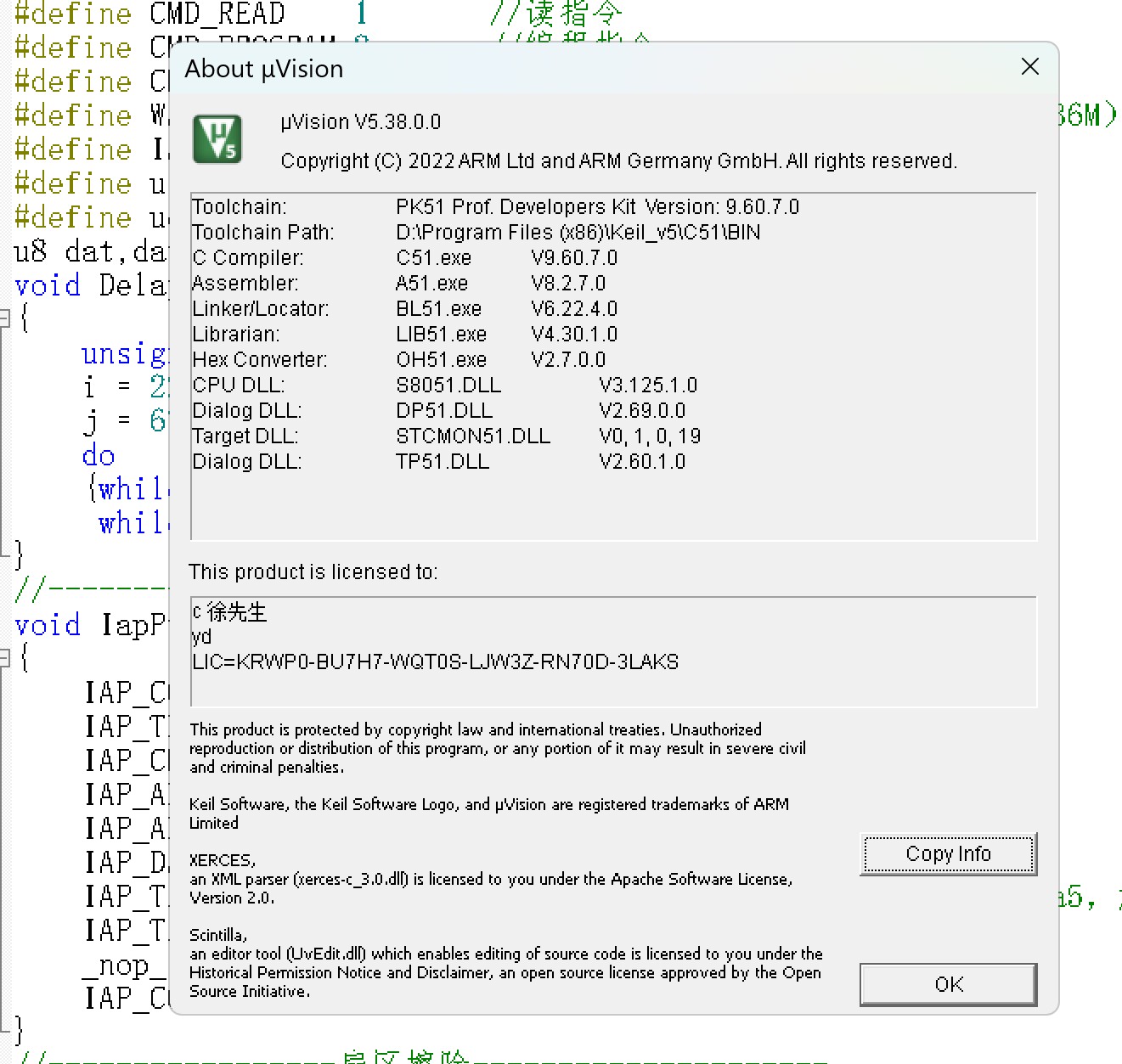Click the copyright 2022 ARM Ltd line
This screenshot has height=1064, width=1122.
point(618,161)
